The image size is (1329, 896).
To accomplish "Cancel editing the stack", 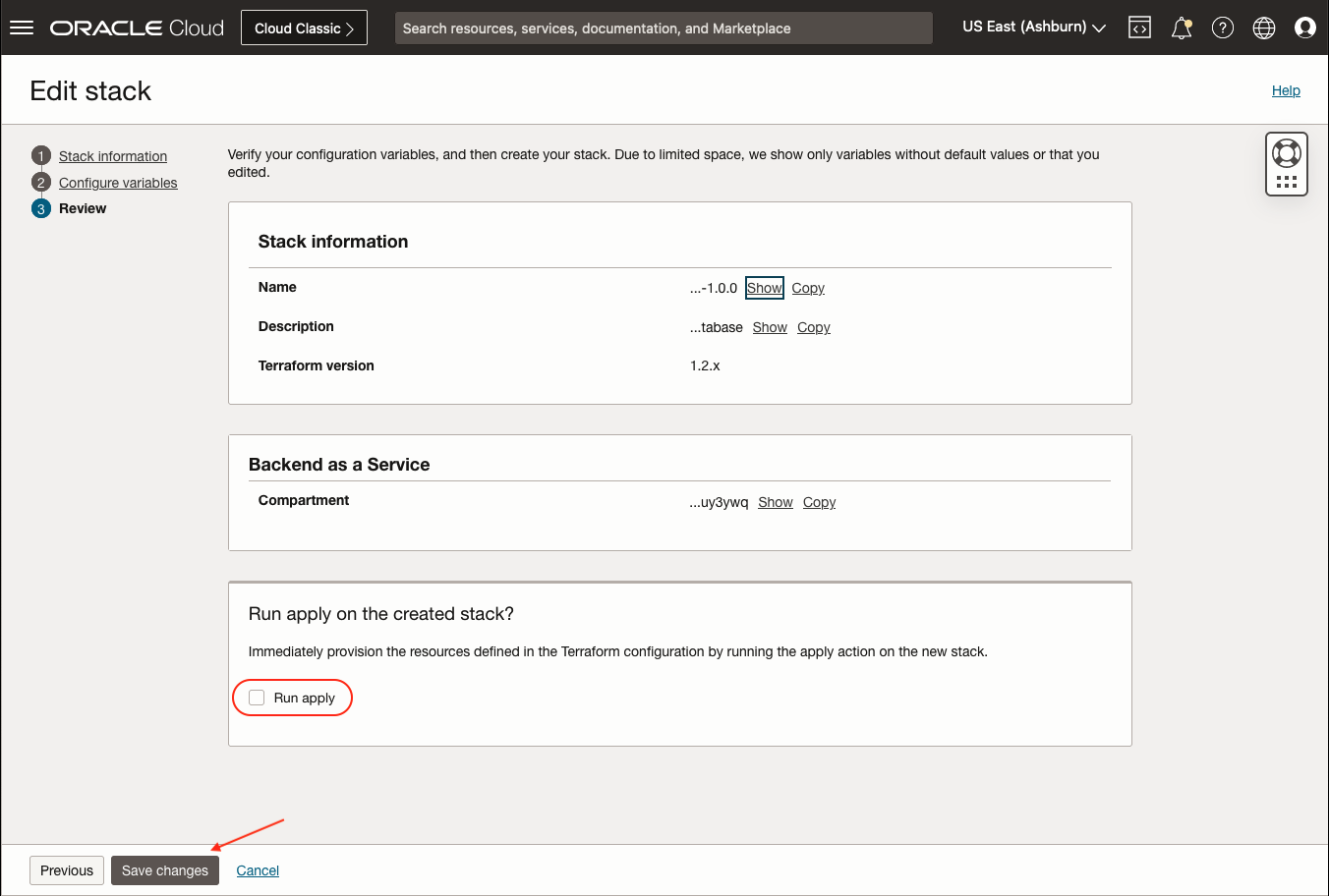I will (x=258, y=870).
